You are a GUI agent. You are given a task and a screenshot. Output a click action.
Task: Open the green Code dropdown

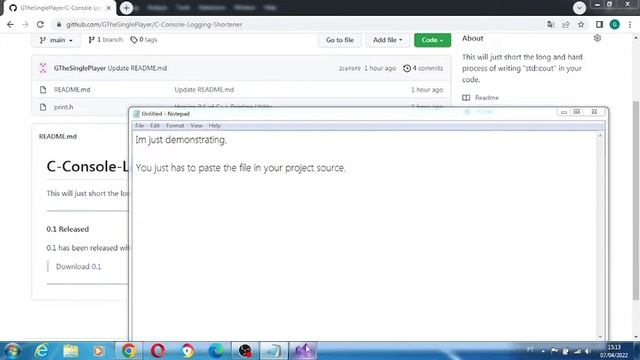[x=432, y=40]
